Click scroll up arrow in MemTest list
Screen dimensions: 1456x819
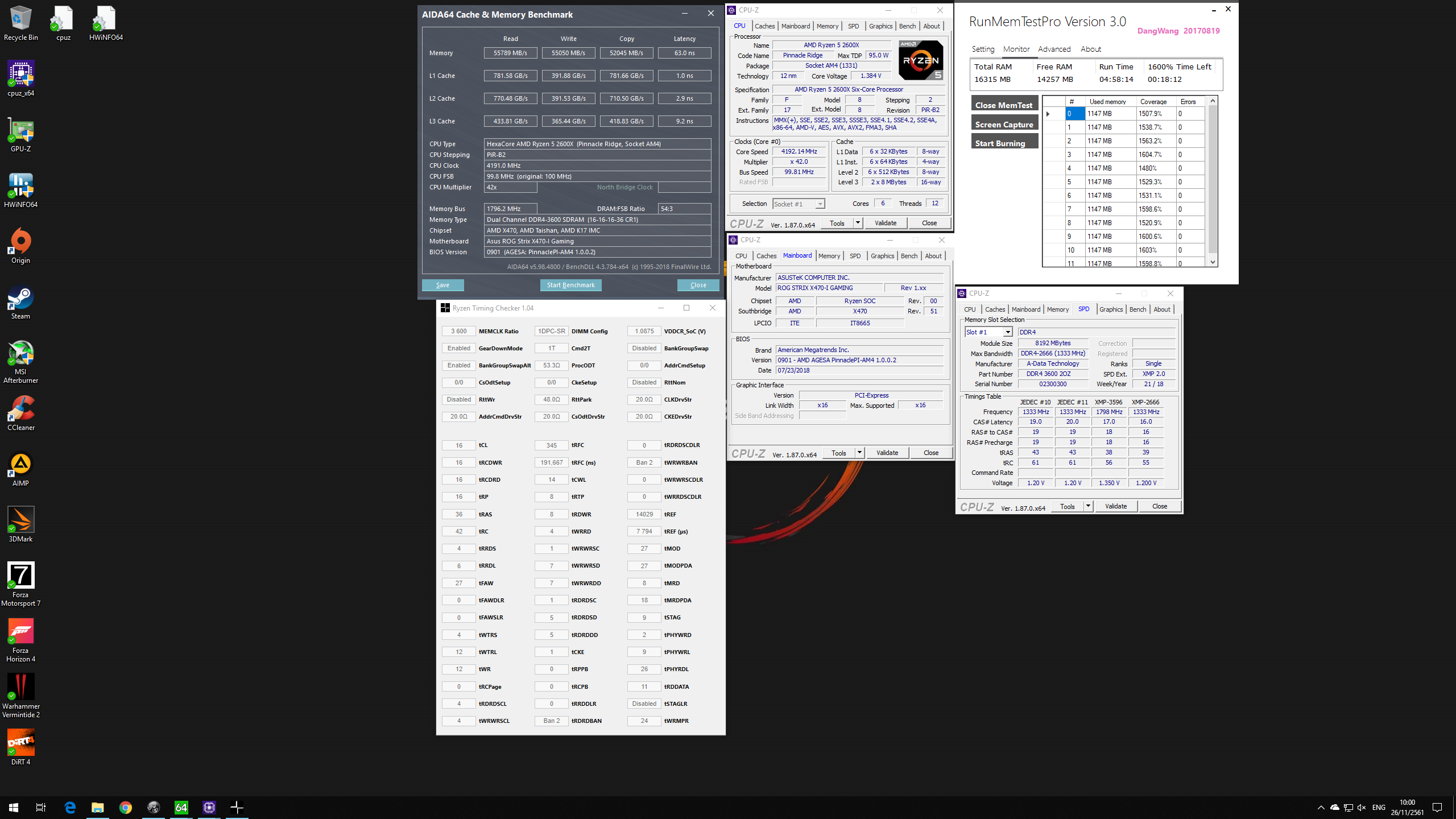coord(1213,101)
